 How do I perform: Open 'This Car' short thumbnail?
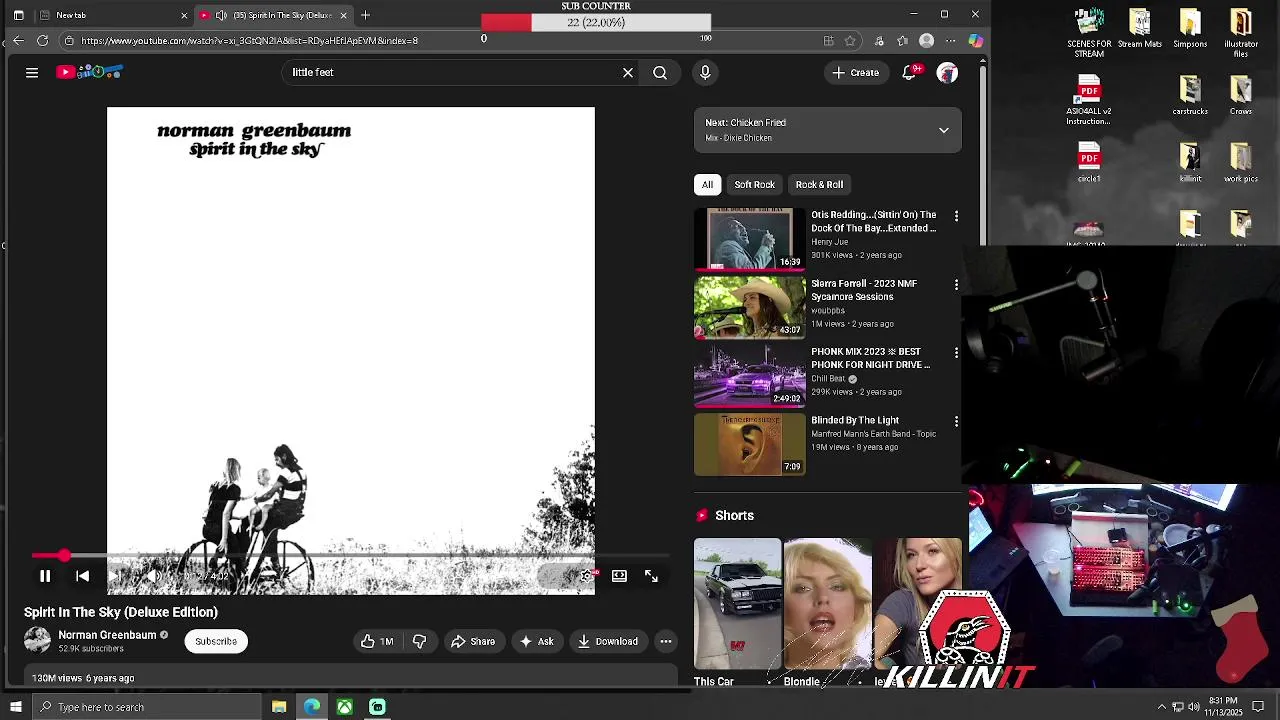coord(737,604)
